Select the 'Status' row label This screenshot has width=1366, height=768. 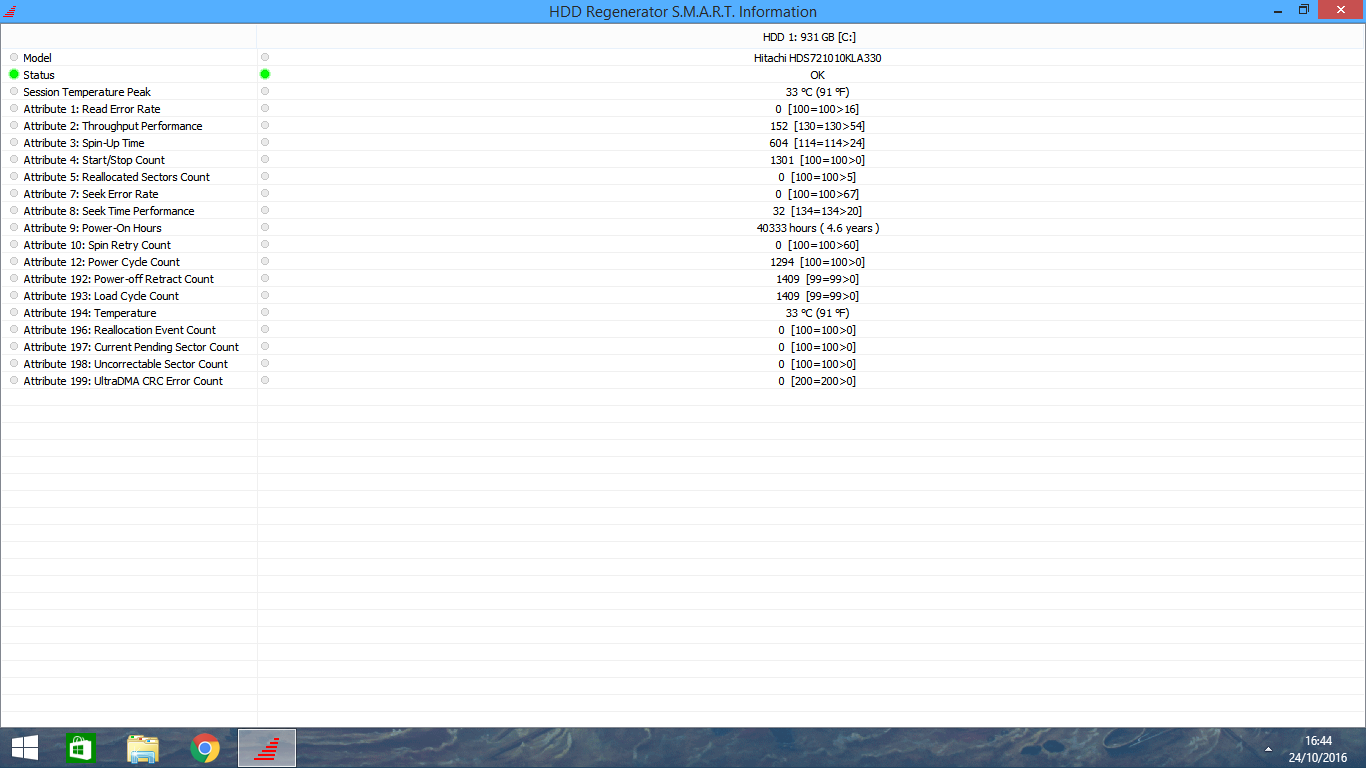[39, 75]
